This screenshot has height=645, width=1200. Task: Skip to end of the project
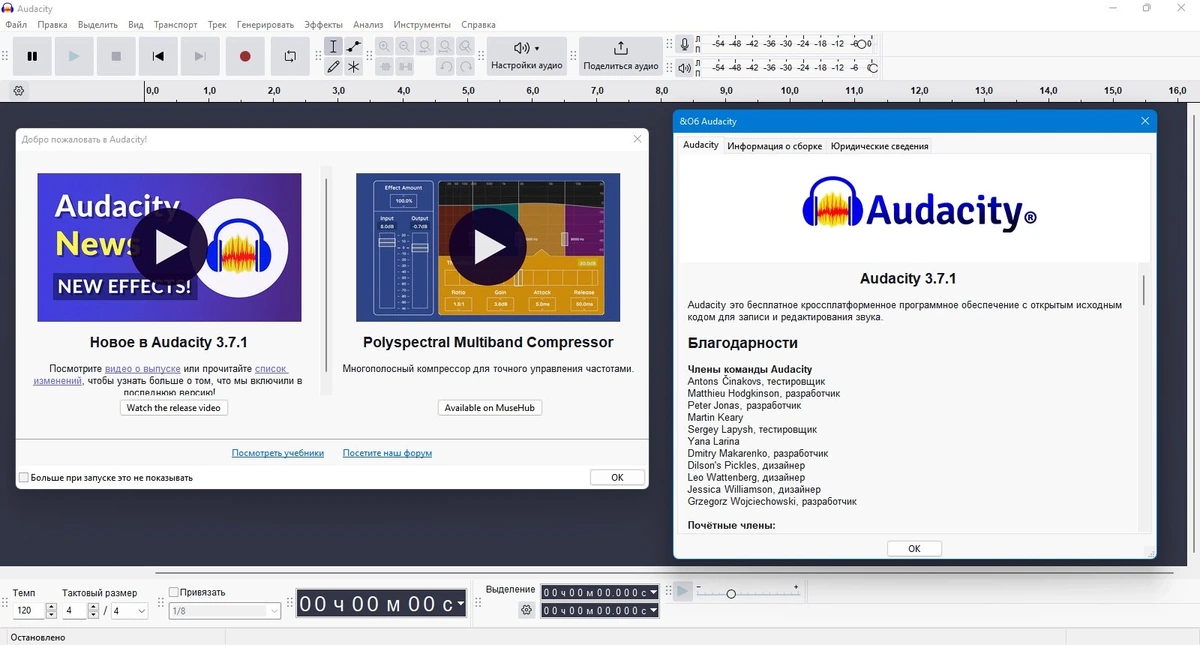200,57
